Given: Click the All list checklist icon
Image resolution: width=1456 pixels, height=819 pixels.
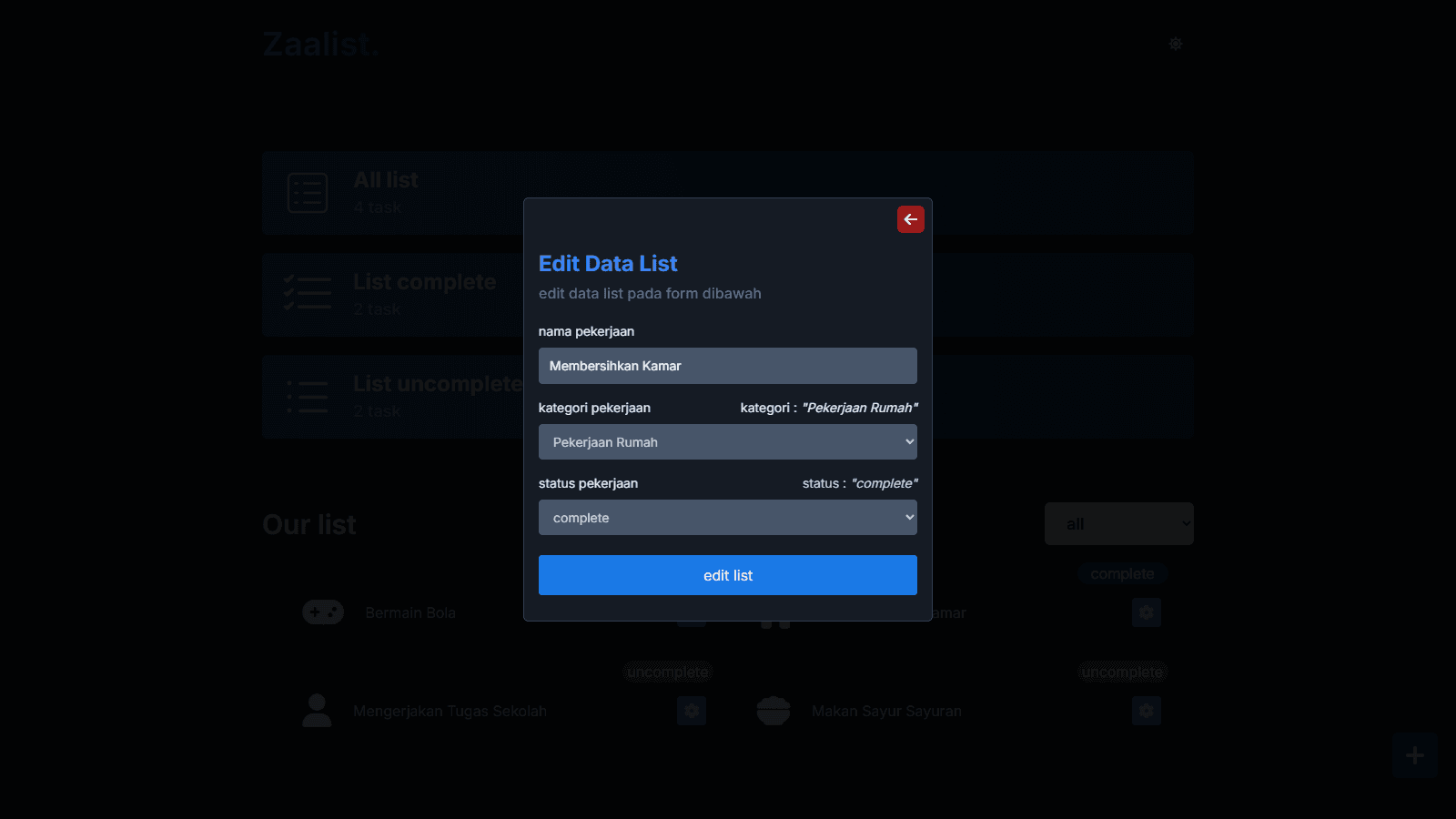Looking at the screenshot, I should point(308,192).
